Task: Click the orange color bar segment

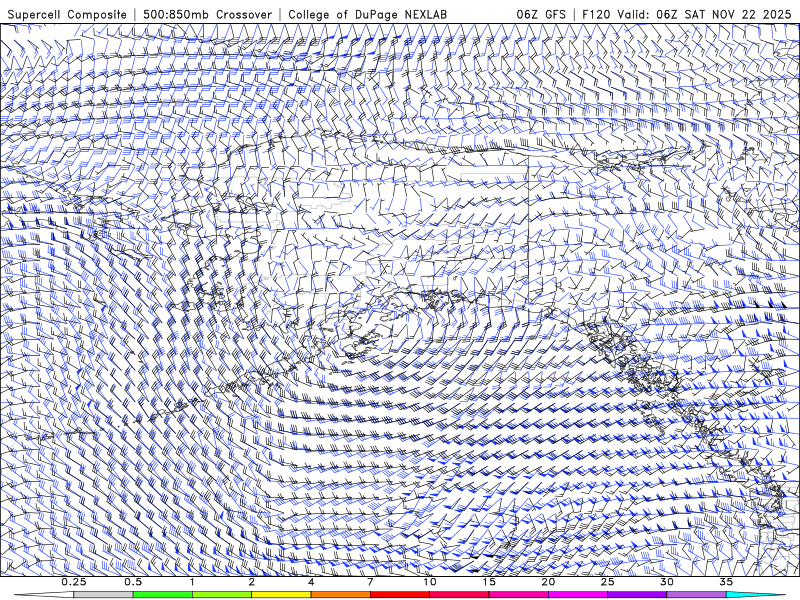Action: [340, 595]
